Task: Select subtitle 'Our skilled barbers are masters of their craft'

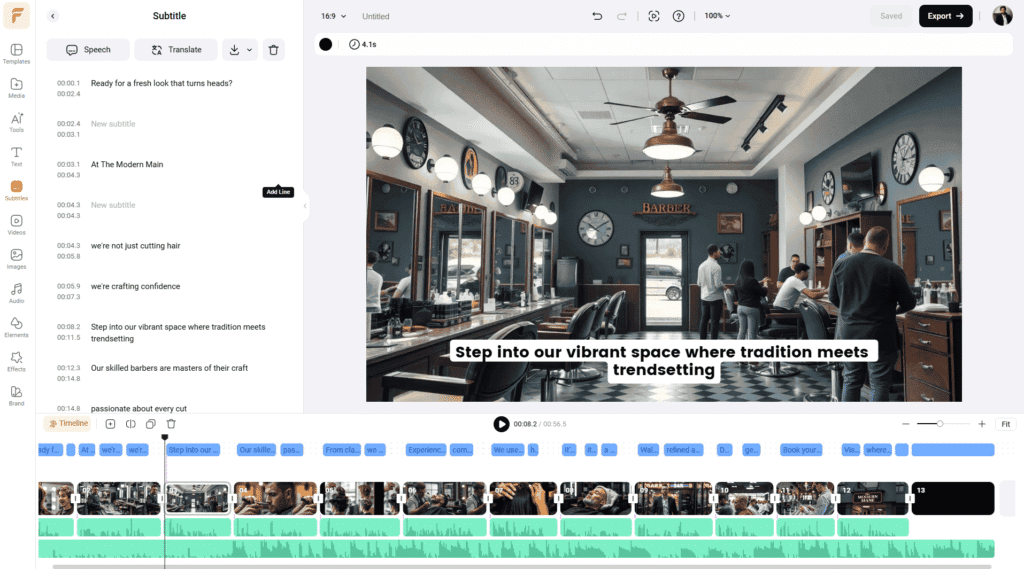Action: [169, 368]
